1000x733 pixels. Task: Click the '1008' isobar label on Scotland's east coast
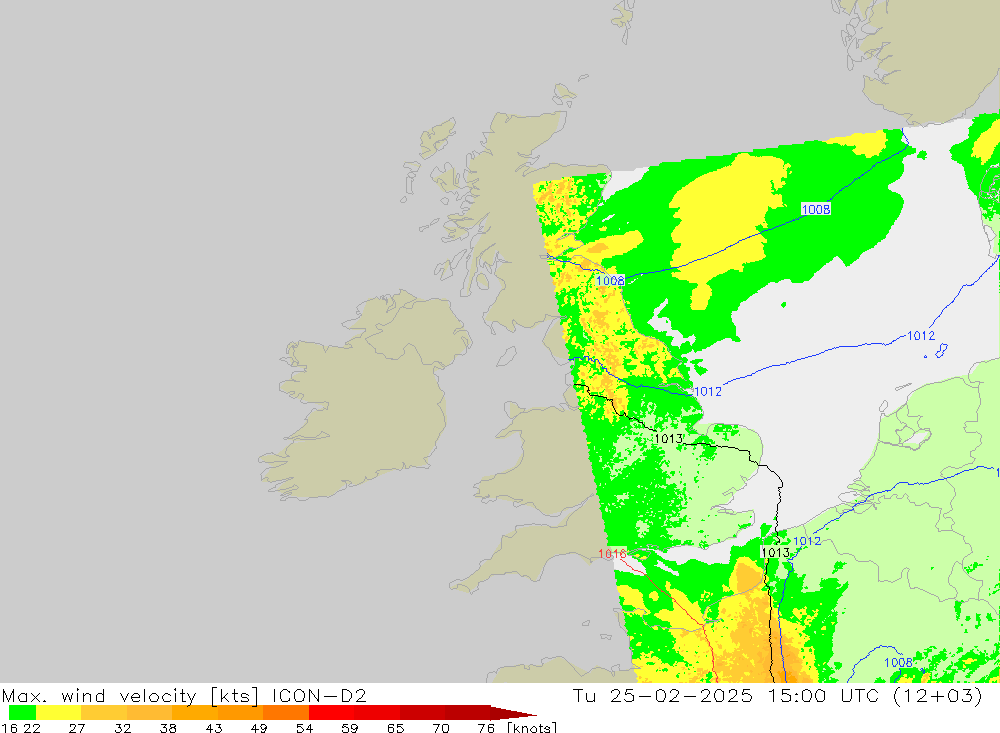click(610, 281)
